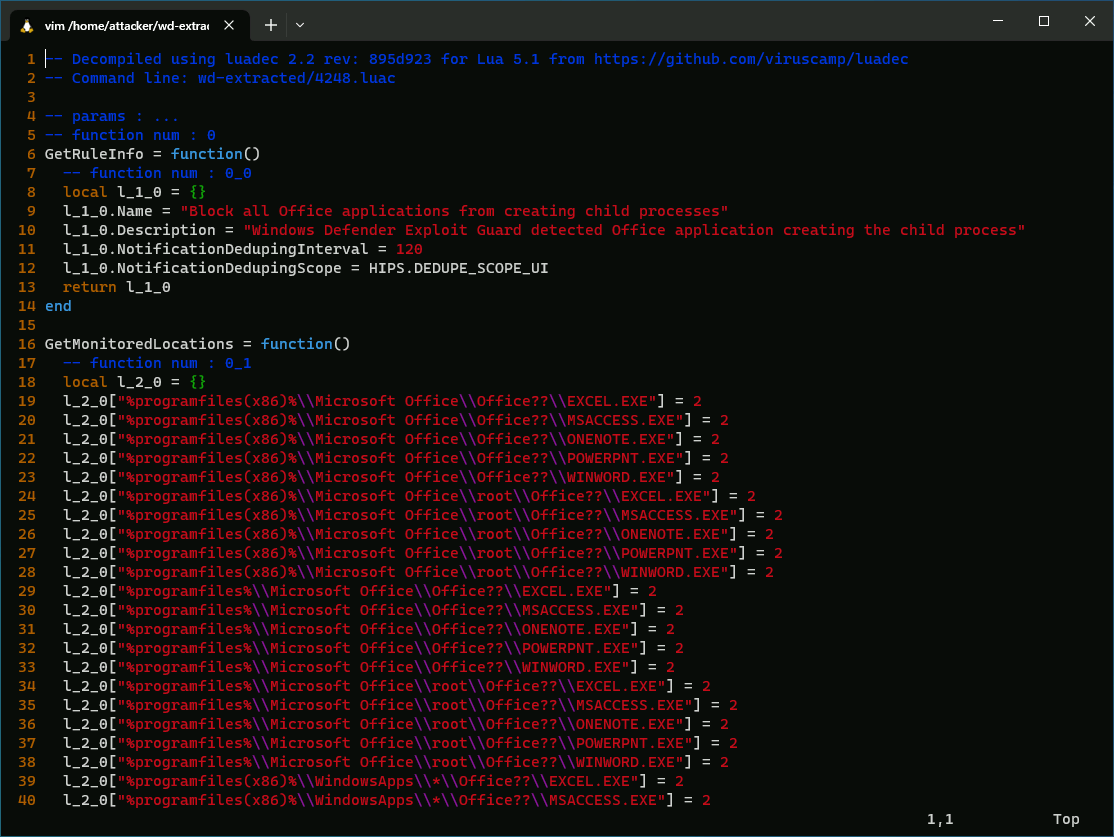Maximize the terminal window
This screenshot has width=1114, height=837.
[1043, 21]
